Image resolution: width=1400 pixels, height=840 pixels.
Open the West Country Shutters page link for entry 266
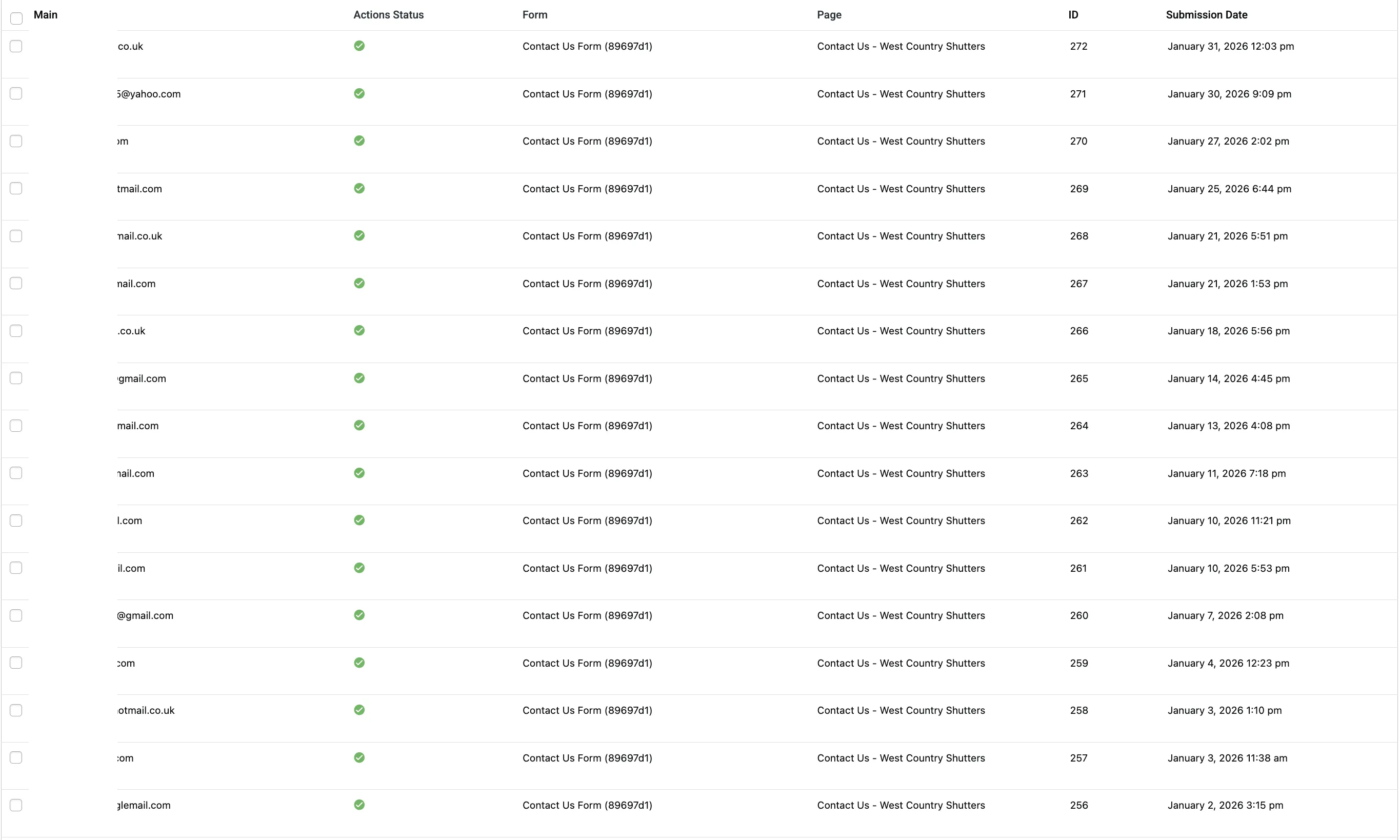coord(901,331)
